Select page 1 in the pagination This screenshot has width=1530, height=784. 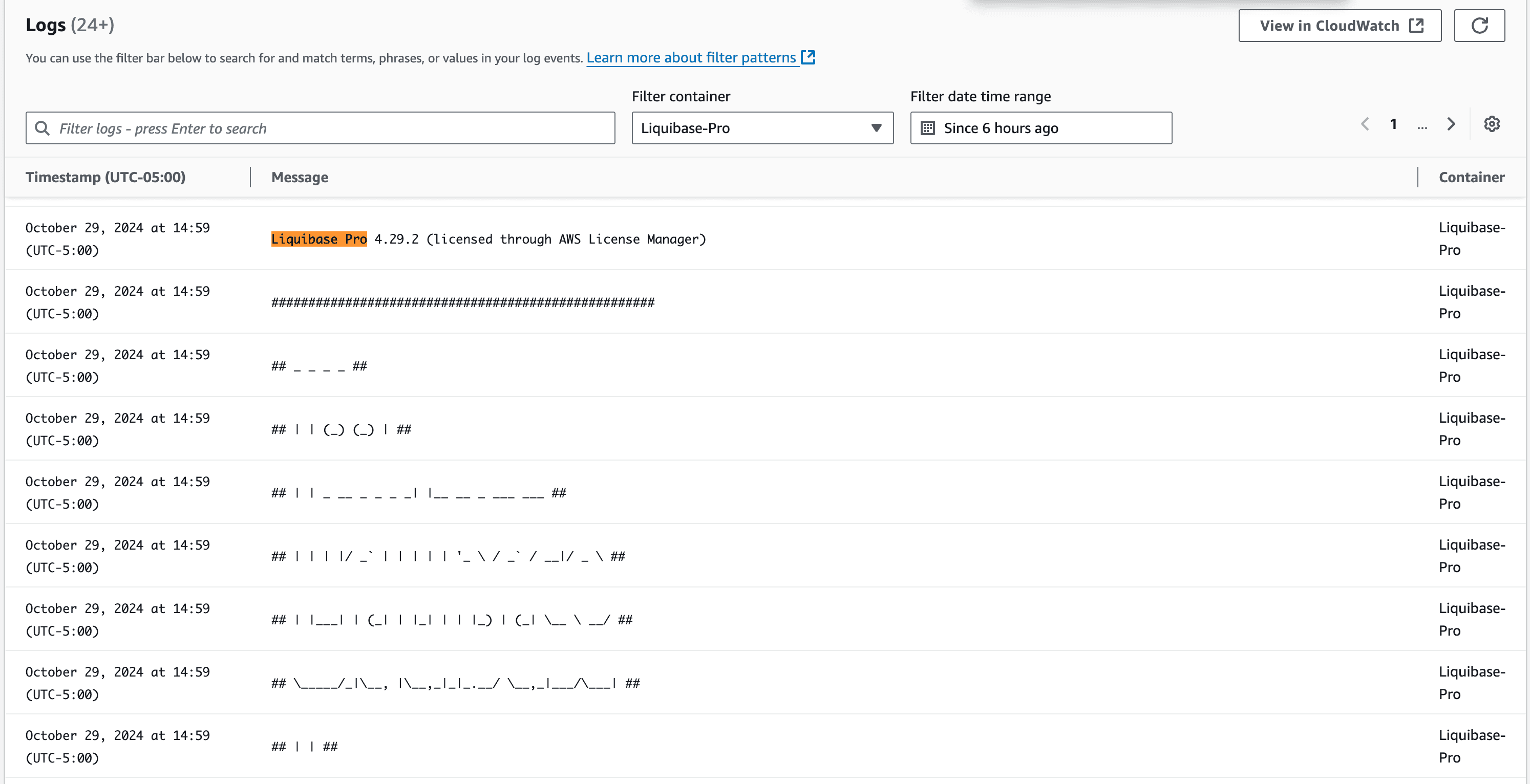(x=1393, y=124)
